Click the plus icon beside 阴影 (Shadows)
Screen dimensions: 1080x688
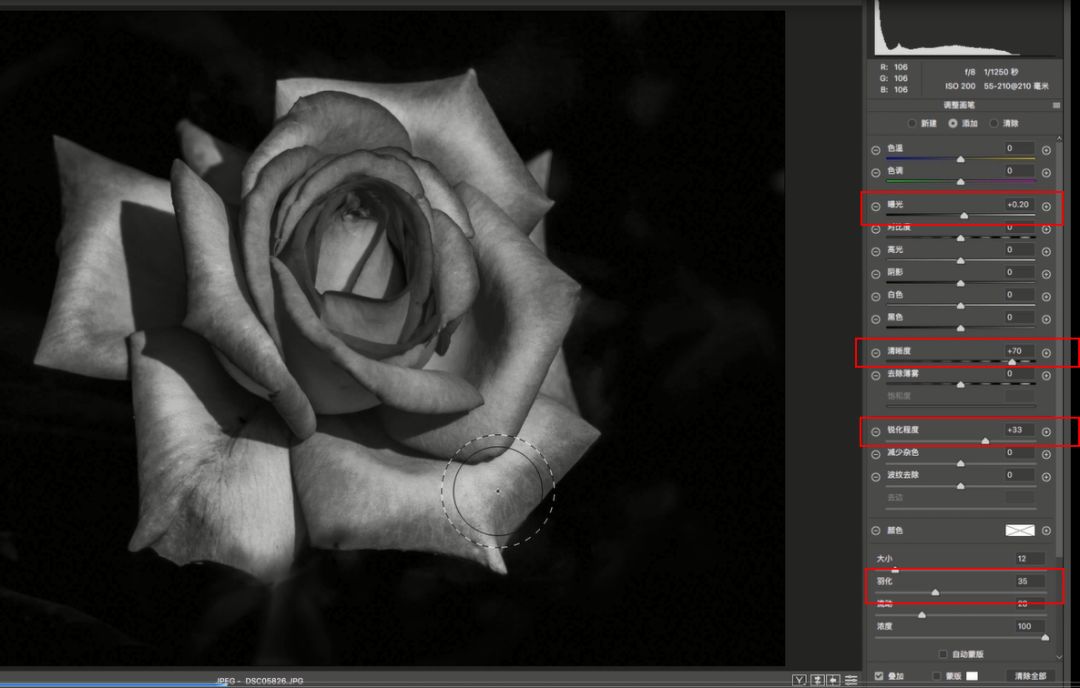point(1046,273)
